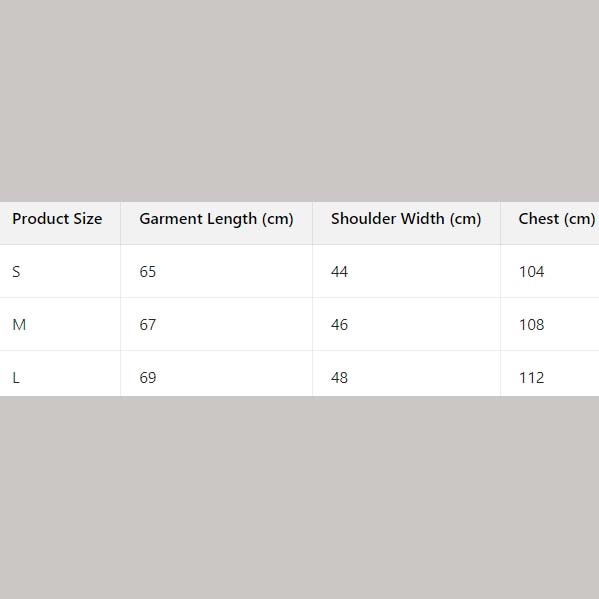Click chest value 104

point(531,272)
